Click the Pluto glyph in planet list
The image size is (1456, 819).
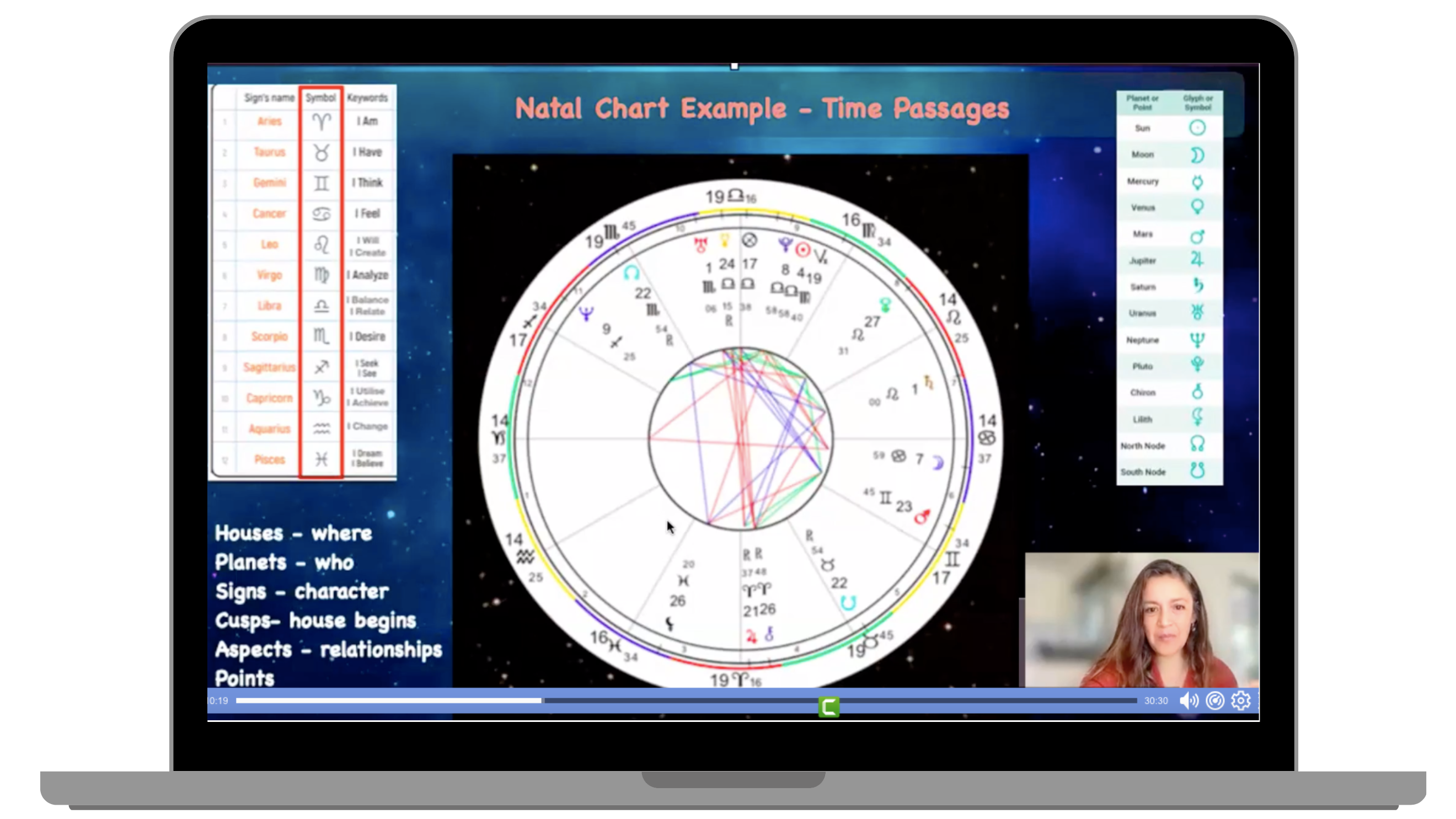click(x=1197, y=365)
